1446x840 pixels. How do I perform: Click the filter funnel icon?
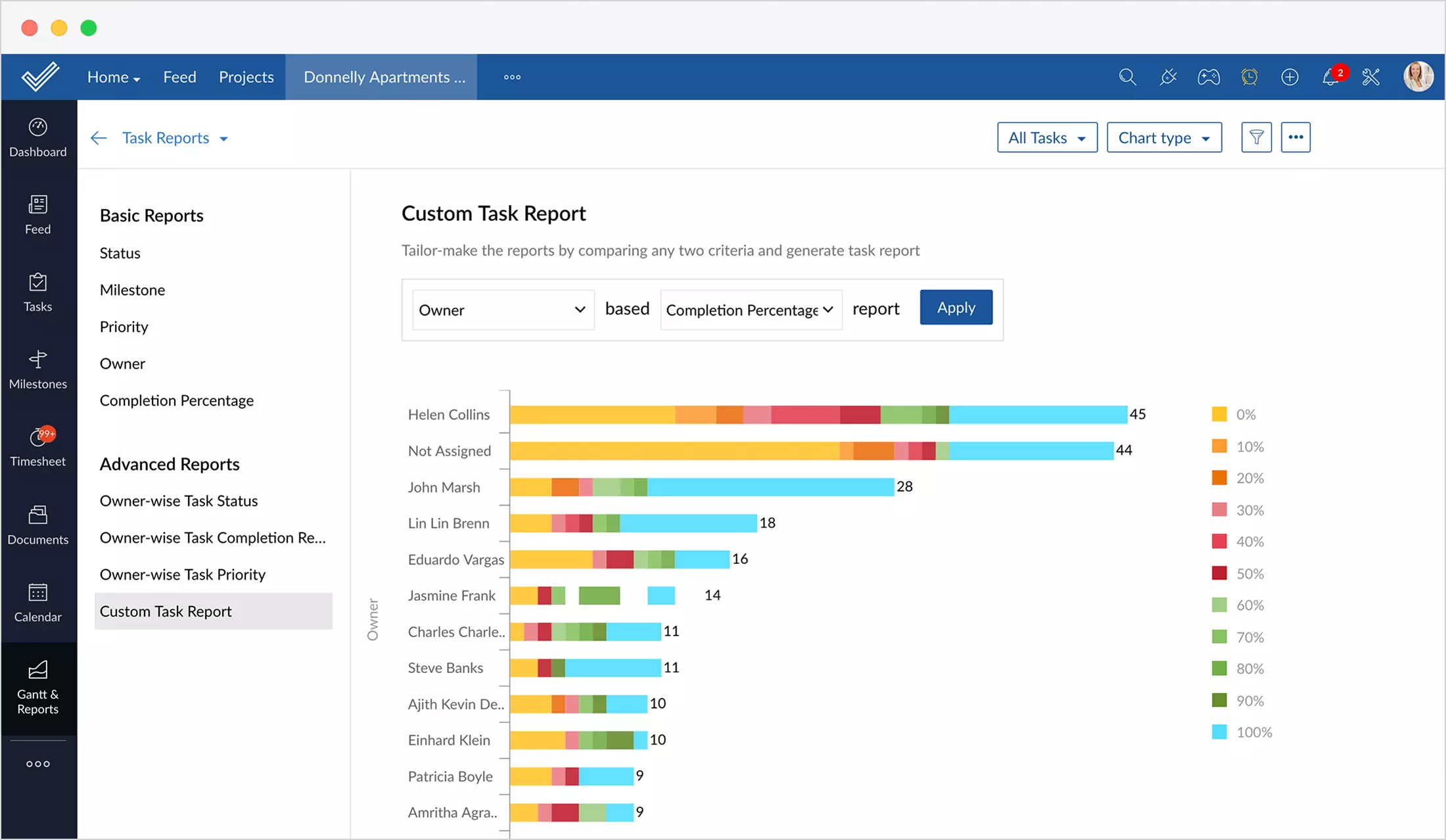(x=1256, y=137)
